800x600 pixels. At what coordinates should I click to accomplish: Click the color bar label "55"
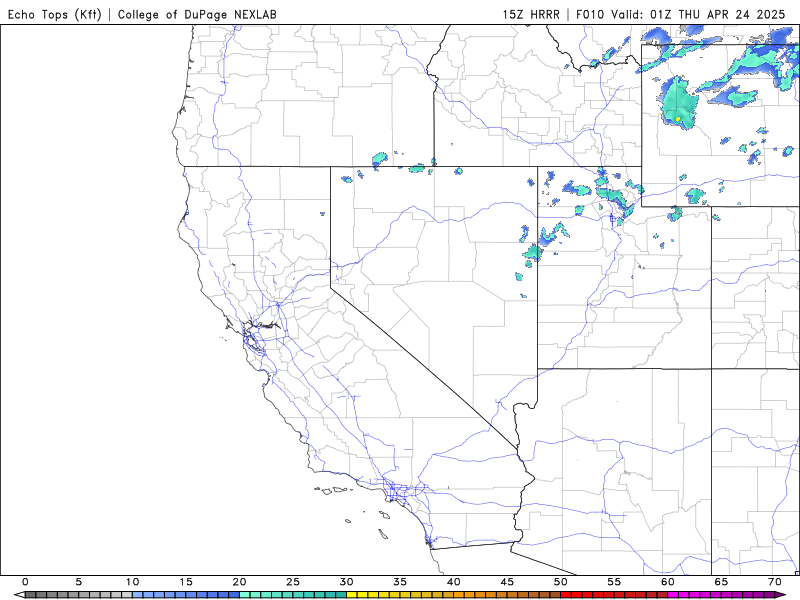coord(614,582)
